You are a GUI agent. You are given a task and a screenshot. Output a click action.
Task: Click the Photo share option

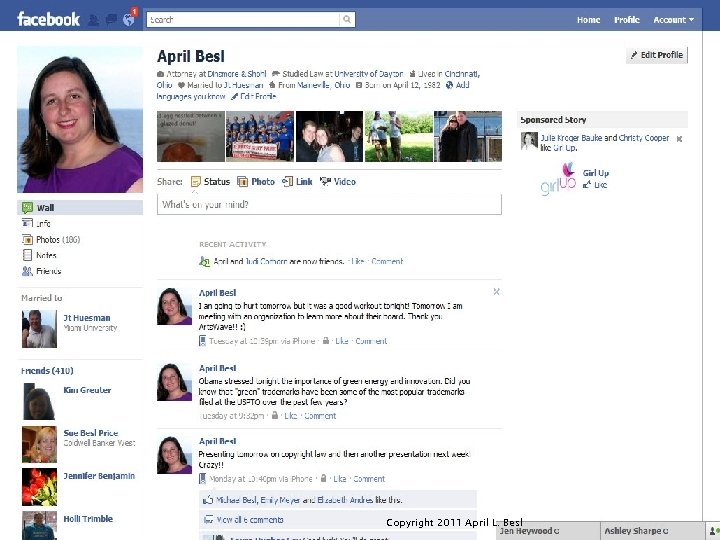tap(256, 181)
